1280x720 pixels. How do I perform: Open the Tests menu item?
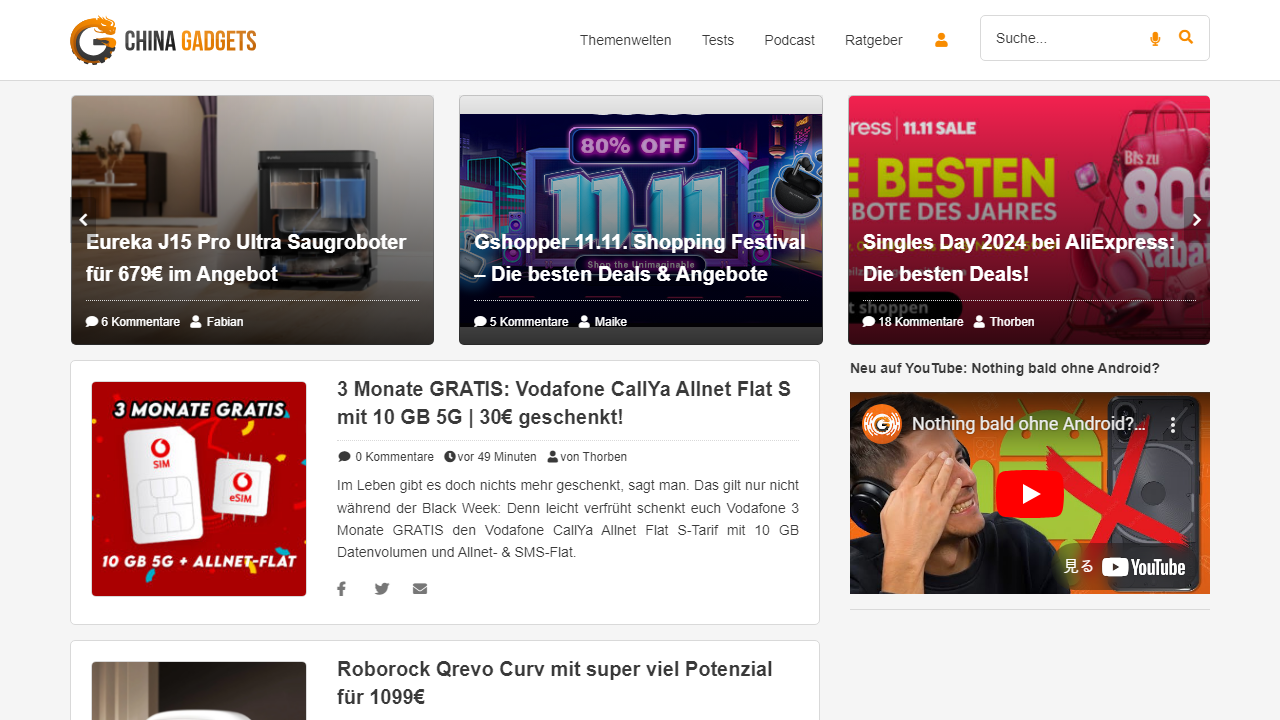point(717,40)
